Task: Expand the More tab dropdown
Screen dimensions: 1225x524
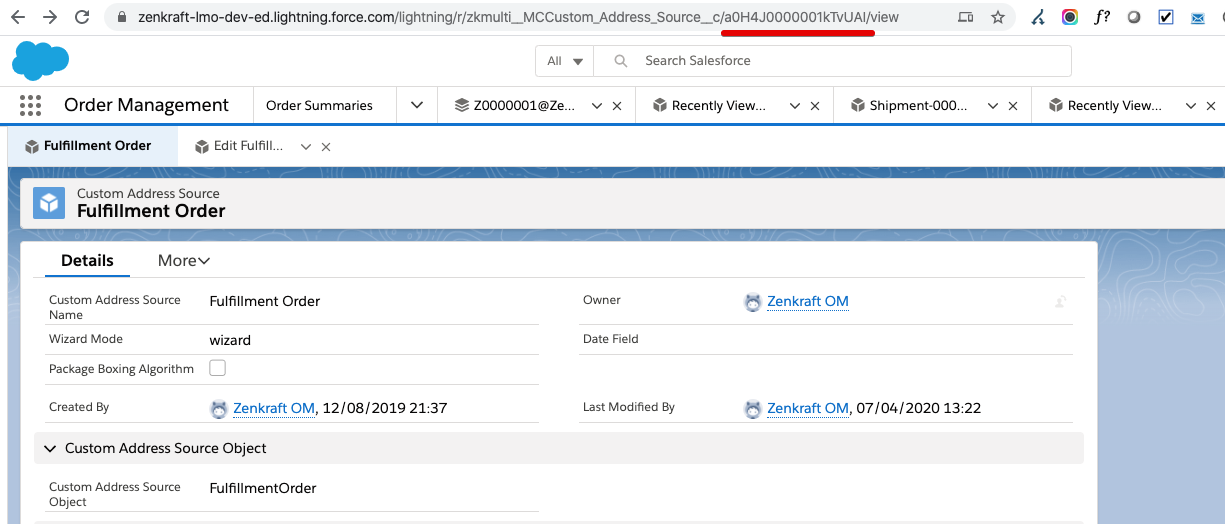Action: point(184,261)
